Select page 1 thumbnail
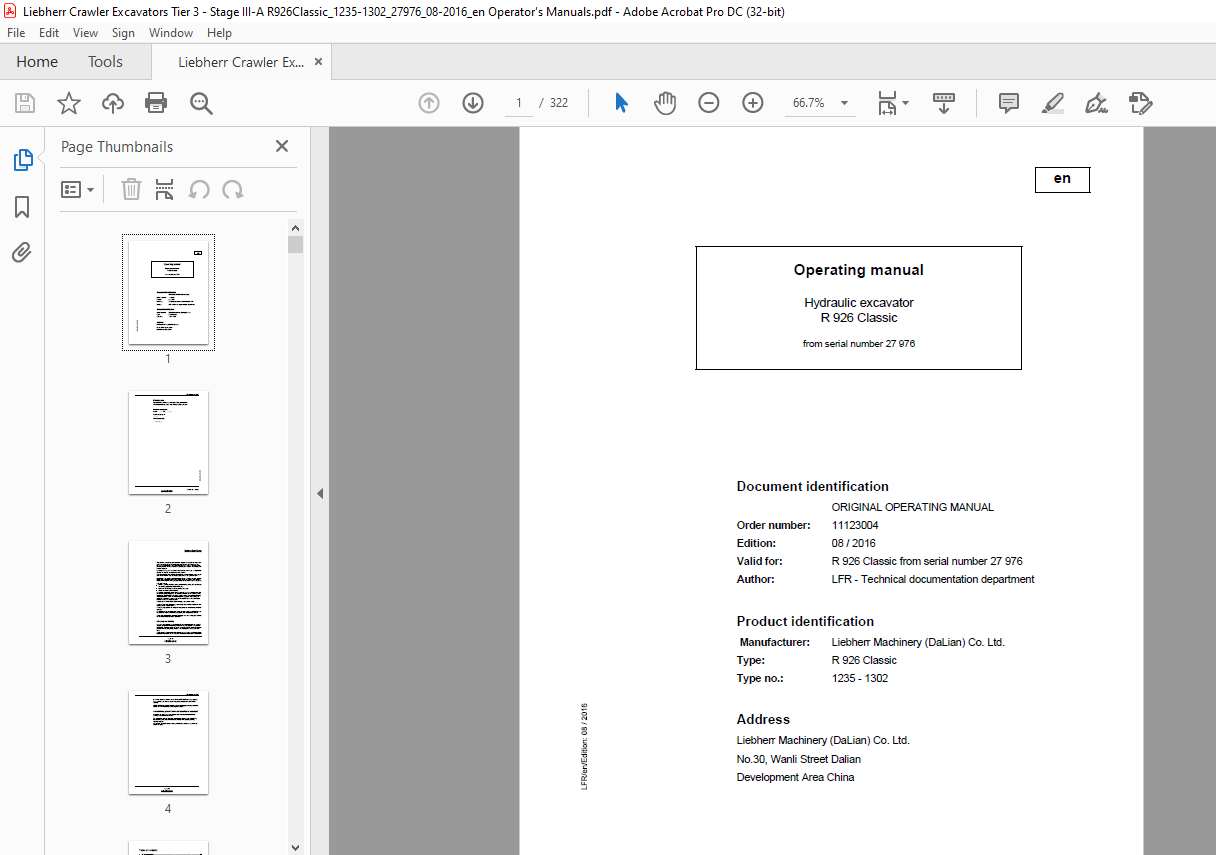 click(x=168, y=292)
